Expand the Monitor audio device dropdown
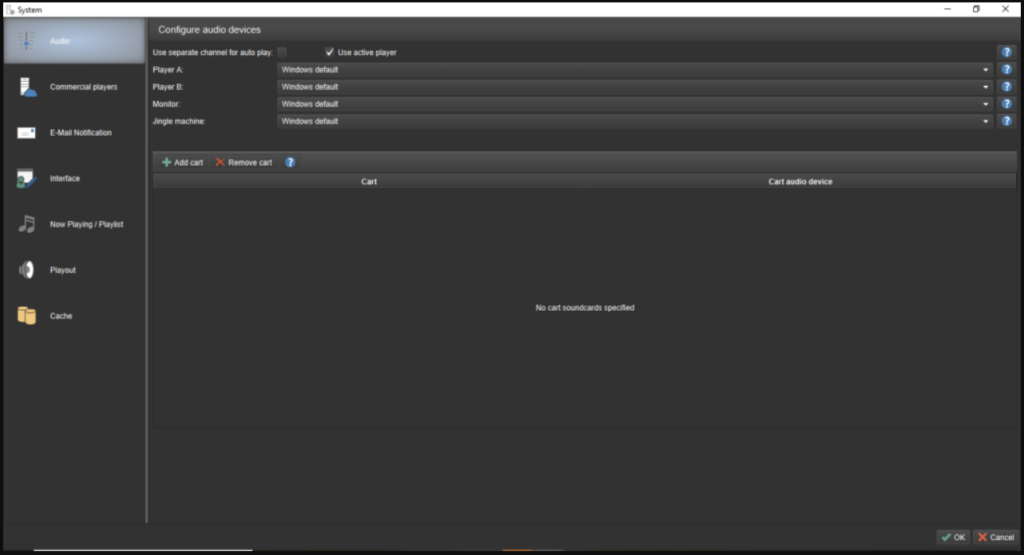1024x555 pixels. [985, 104]
